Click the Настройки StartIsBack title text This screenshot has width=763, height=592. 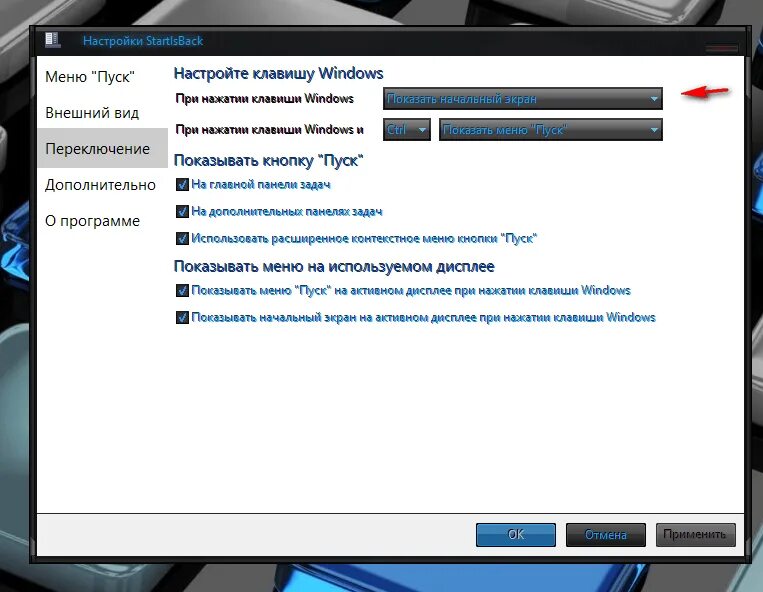[x=143, y=41]
